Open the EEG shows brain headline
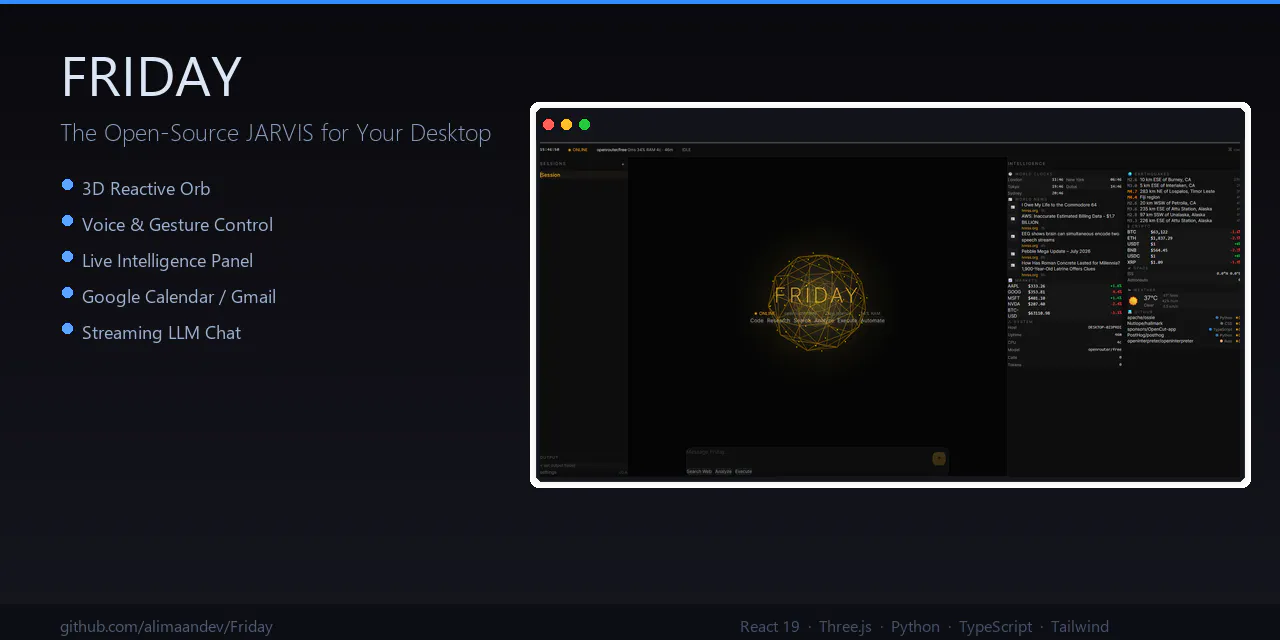 coord(1070,237)
